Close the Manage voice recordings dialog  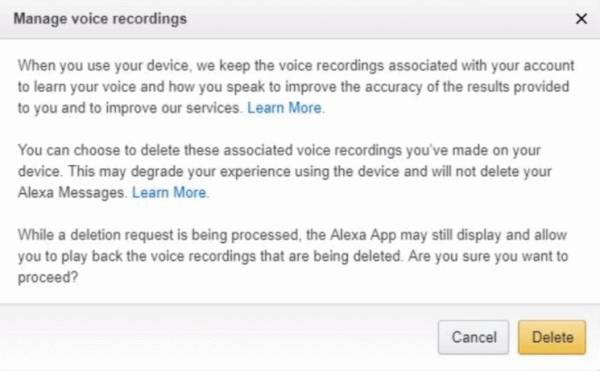click(581, 18)
